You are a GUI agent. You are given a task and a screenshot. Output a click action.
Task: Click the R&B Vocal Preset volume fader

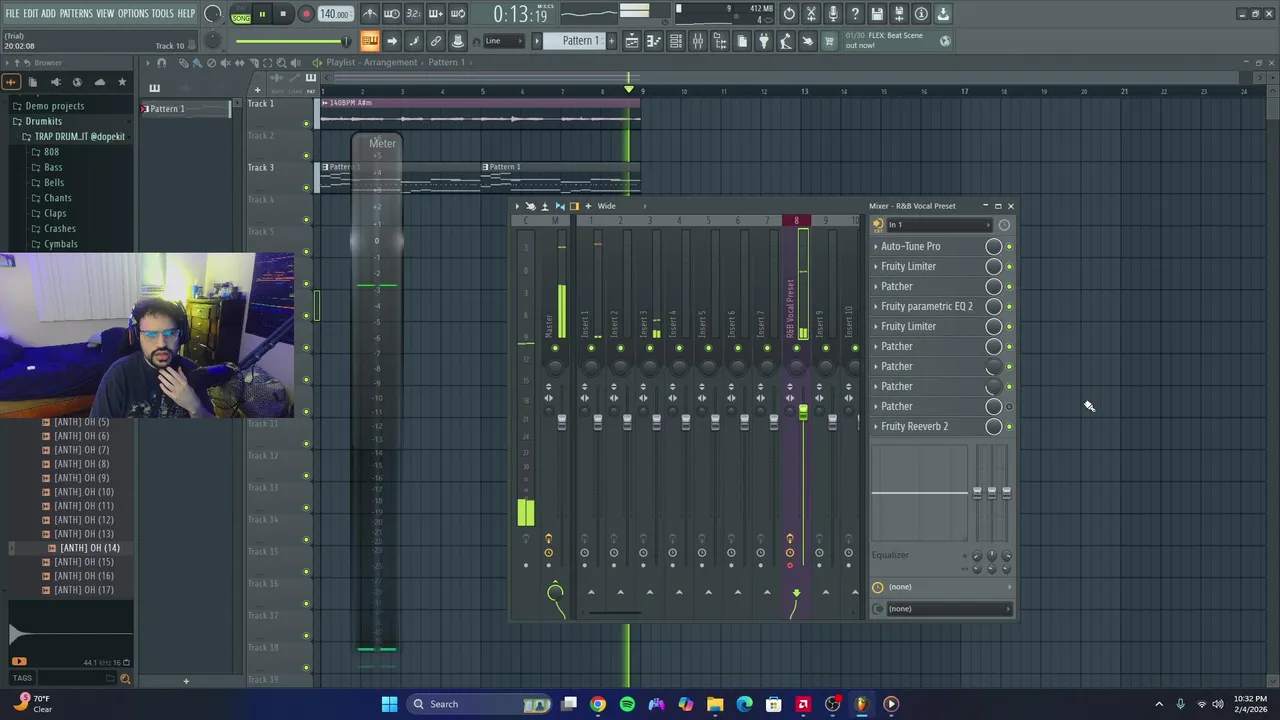tap(803, 412)
